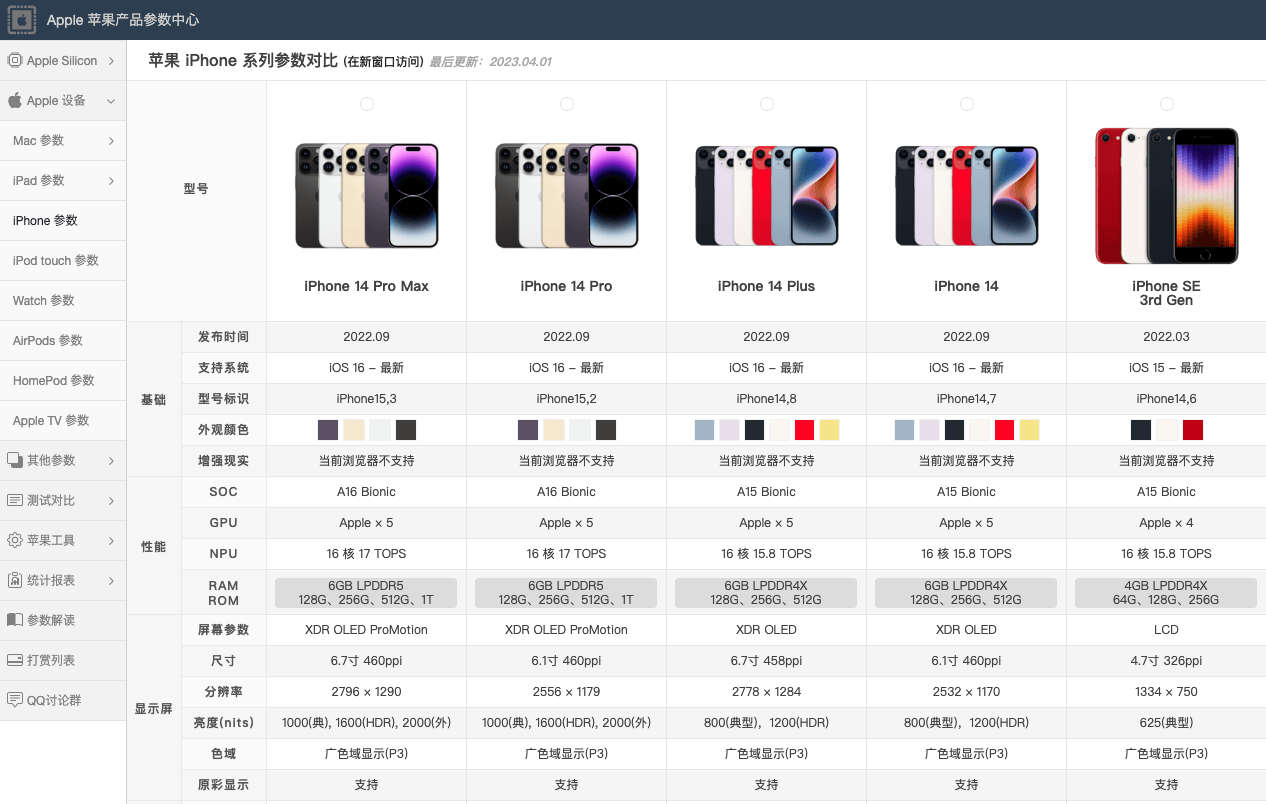Expand the Apple Silicon menu chevron
Screen dimensions: 1266x804
point(111,61)
